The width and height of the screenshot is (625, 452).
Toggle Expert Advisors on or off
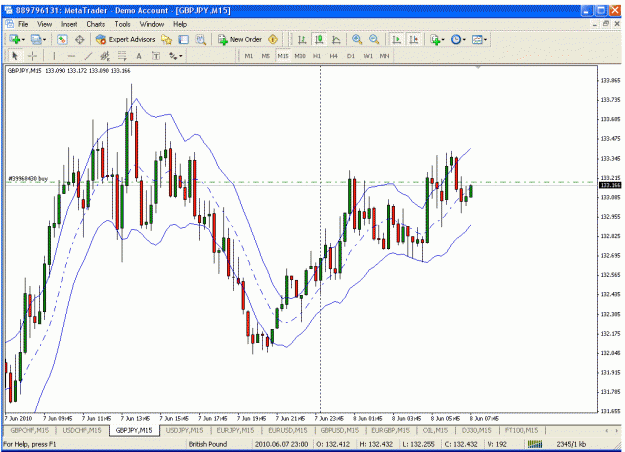[126, 39]
